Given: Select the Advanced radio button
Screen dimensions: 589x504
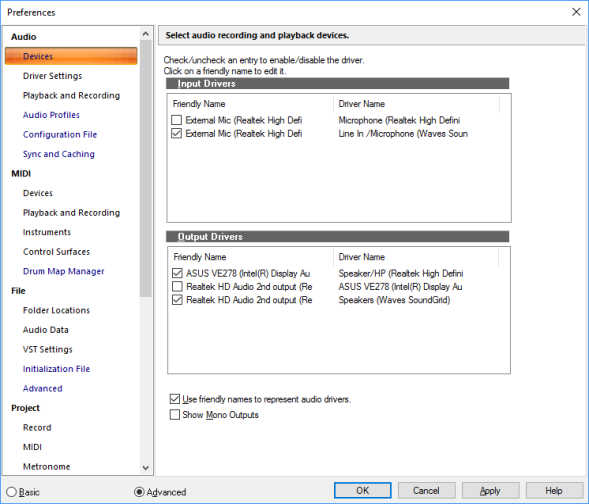Looking at the screenshot, I should (x=139, y=492).
